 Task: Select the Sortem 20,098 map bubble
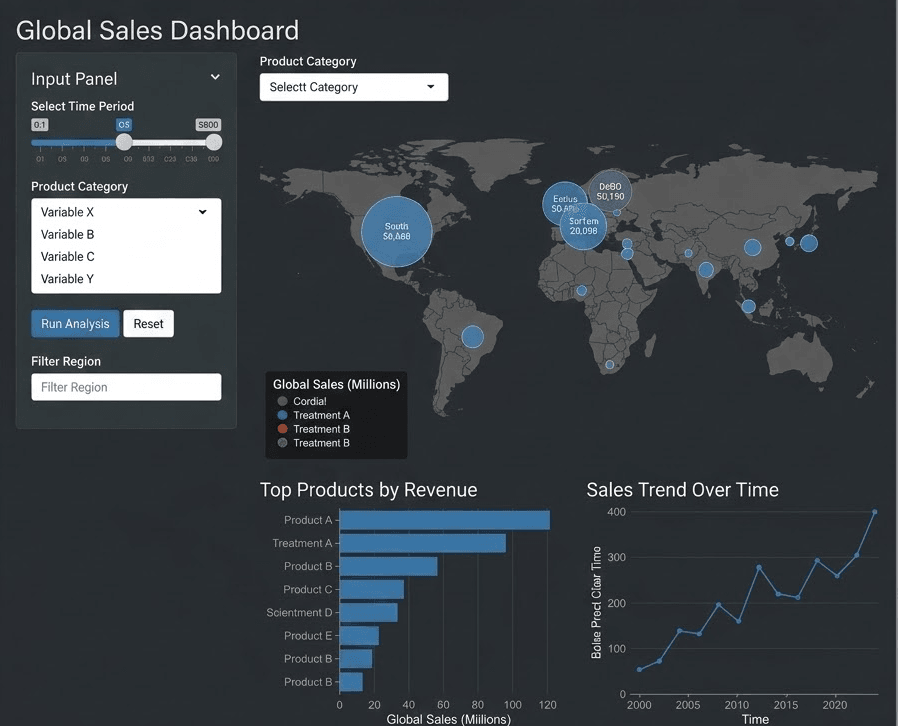[581, 223]
